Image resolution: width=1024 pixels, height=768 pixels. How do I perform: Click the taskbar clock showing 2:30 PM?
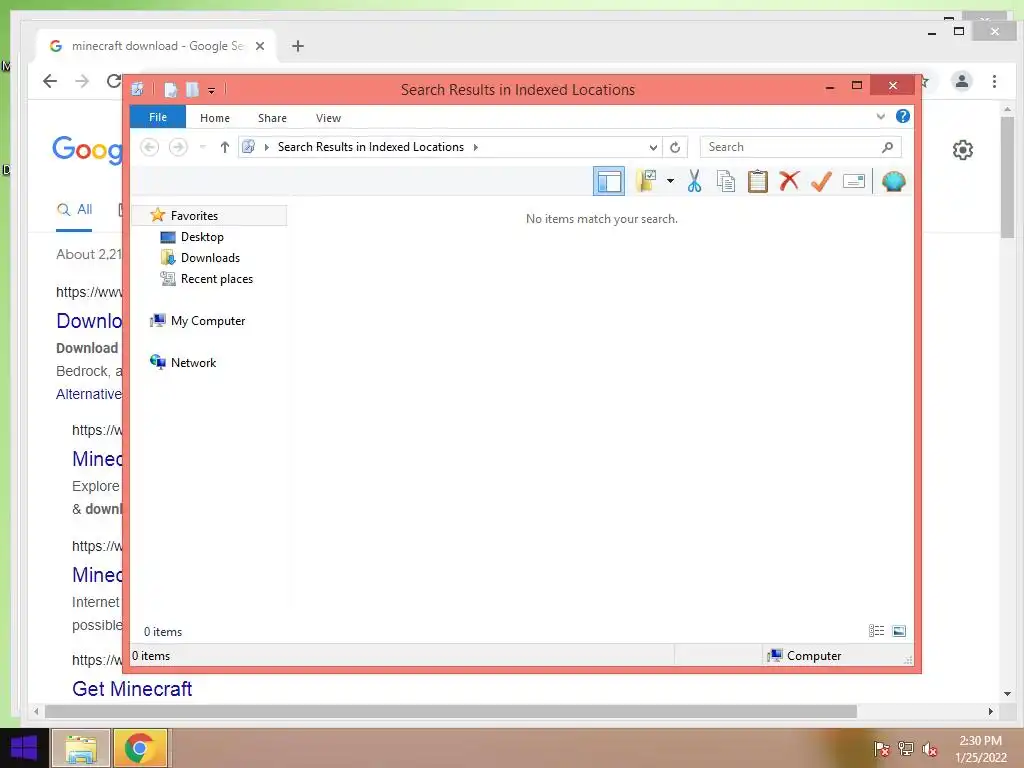(980, 749)
